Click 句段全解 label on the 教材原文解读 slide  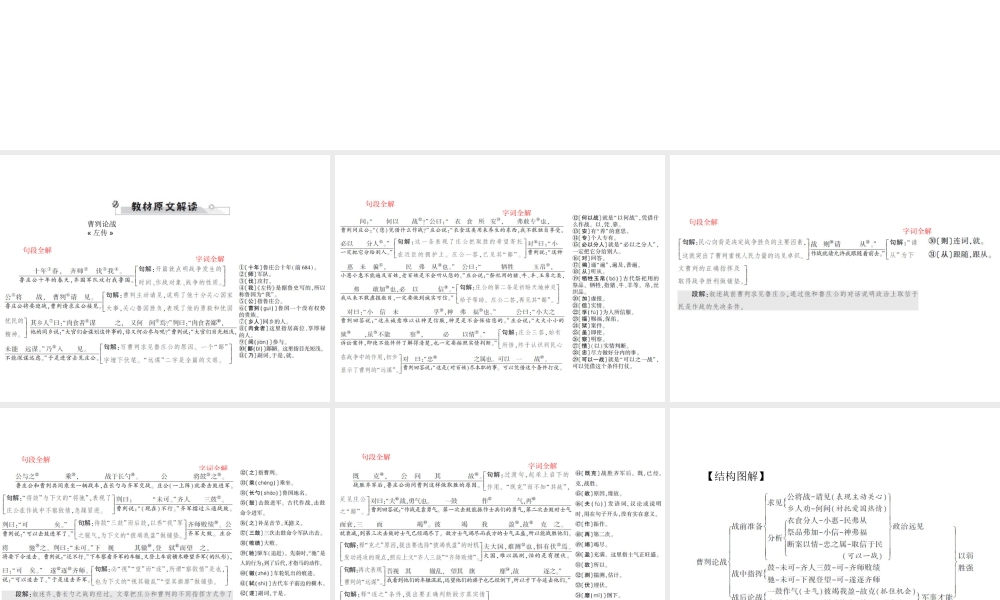(37, 250)
